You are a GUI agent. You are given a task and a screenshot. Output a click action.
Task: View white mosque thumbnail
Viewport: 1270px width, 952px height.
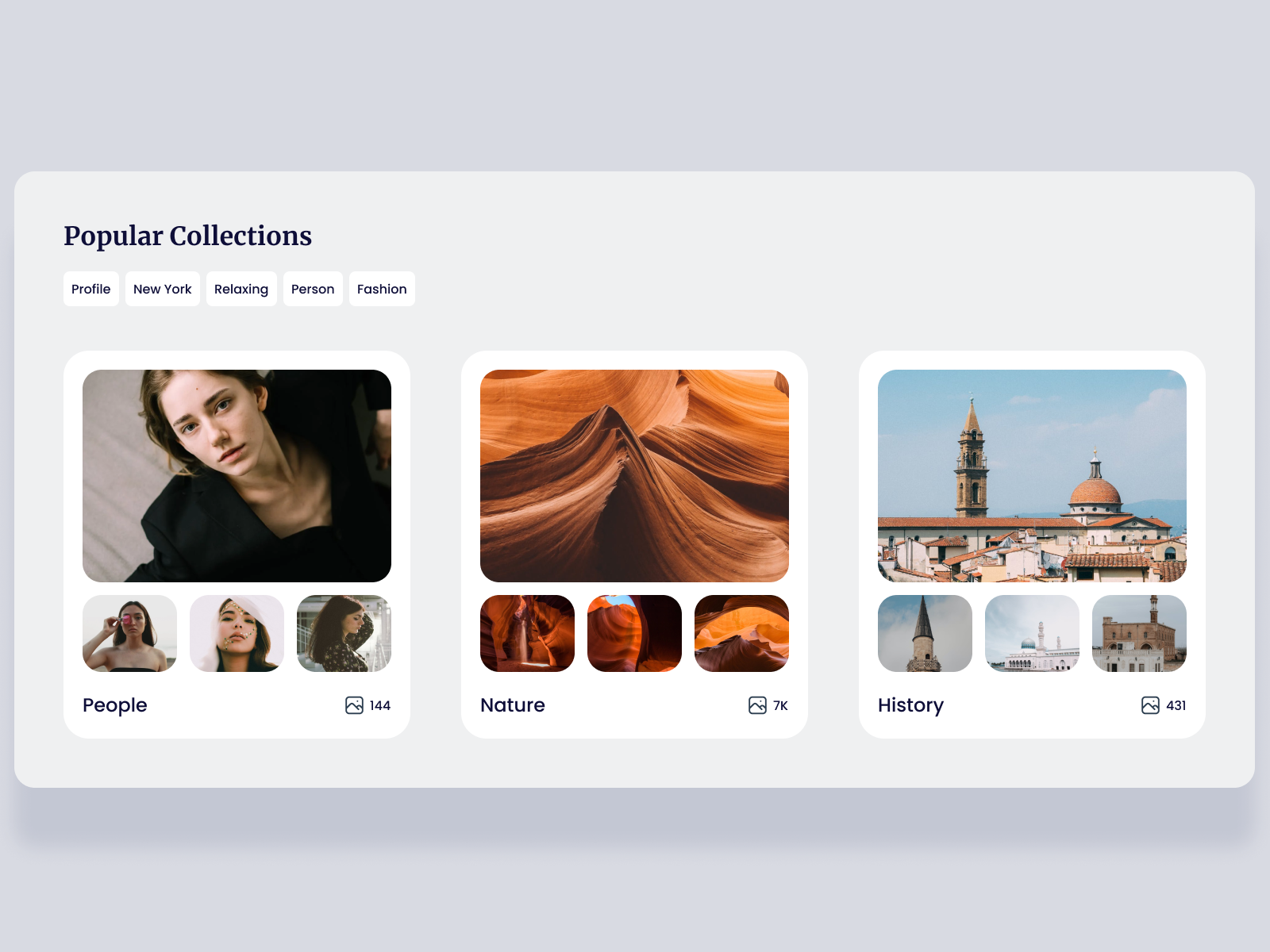tap(1032, 633)
